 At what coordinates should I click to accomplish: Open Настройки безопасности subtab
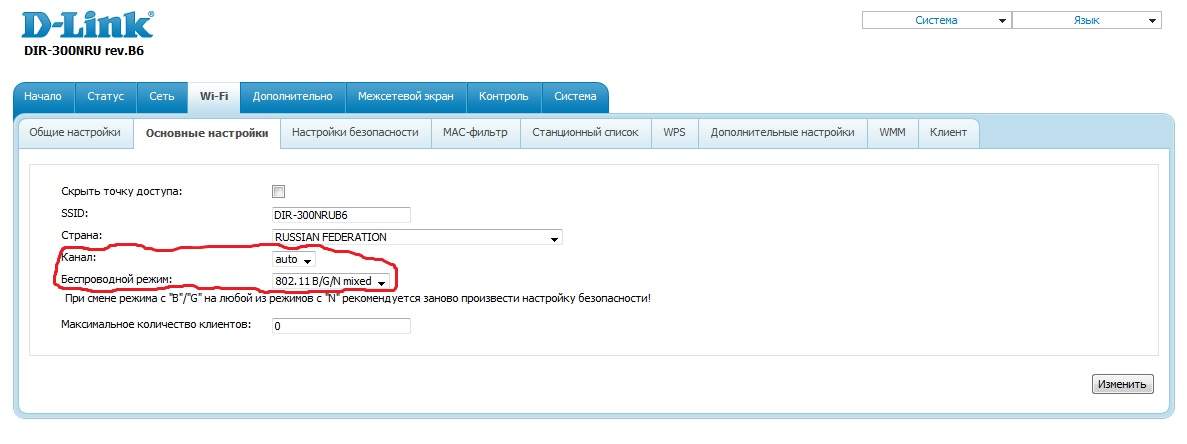pyautogui.click(x=355, y=132)
